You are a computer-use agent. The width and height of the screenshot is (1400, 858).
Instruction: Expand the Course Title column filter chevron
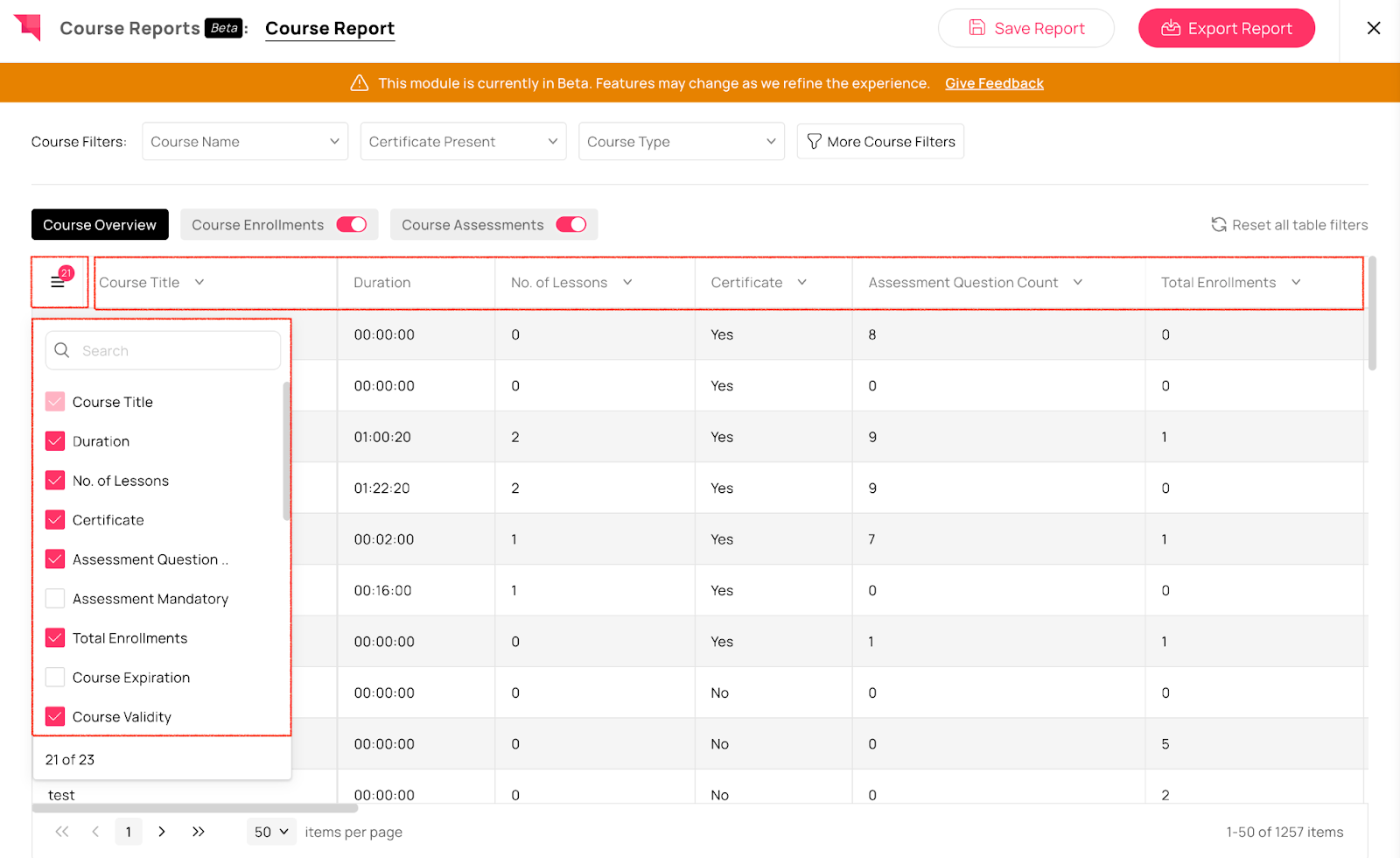[x=199, y=282]
